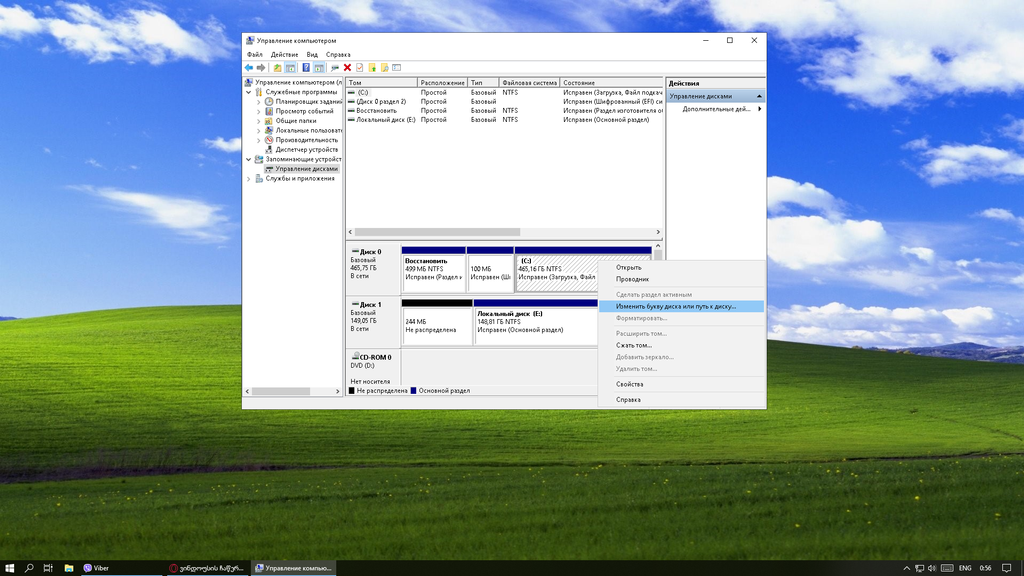1024x576 pixels.
Task: Click the black Не распределена legend swatch
Action: [x=351, y=391]
